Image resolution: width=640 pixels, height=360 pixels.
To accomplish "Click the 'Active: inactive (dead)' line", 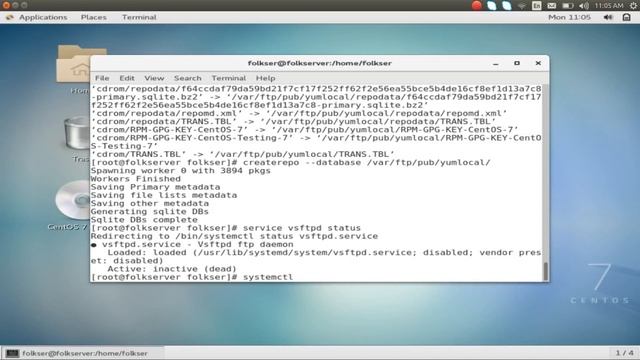I will (x=172, y=269).
